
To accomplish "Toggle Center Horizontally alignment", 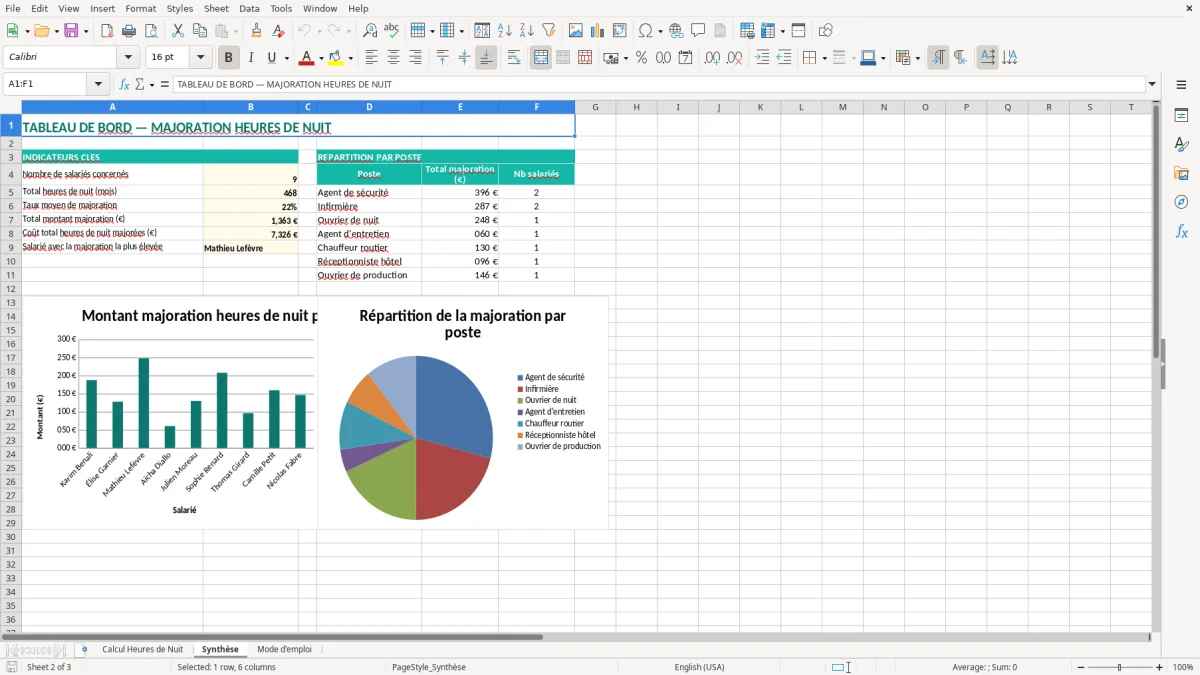I will [393, 58].
